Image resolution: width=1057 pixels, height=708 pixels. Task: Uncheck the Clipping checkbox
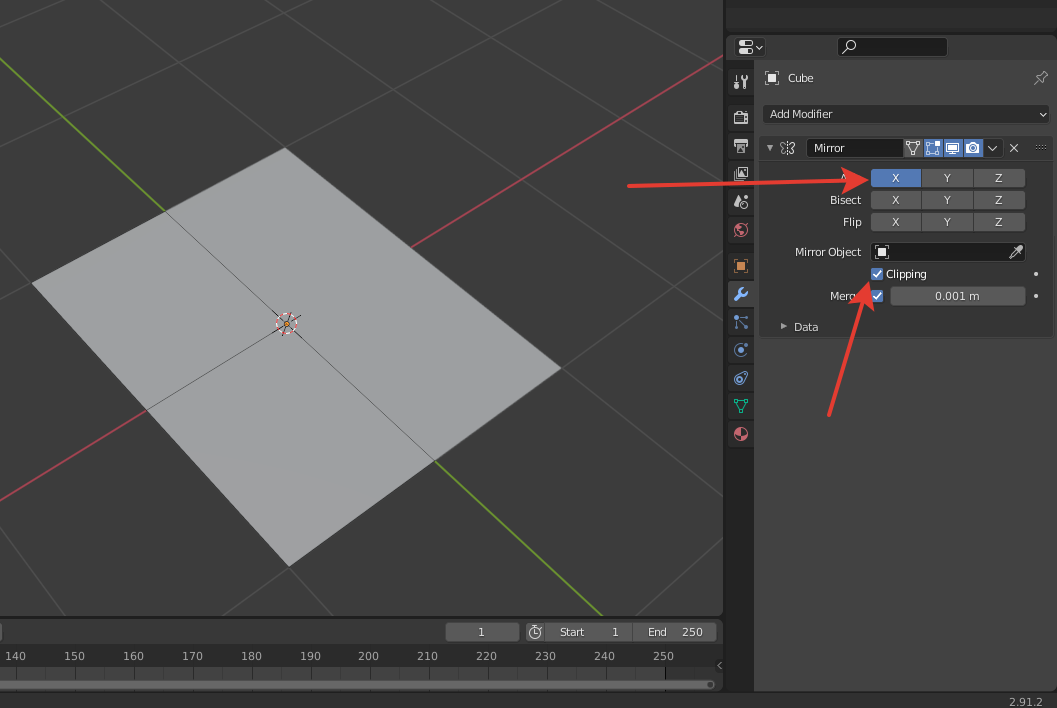point(877,274)
